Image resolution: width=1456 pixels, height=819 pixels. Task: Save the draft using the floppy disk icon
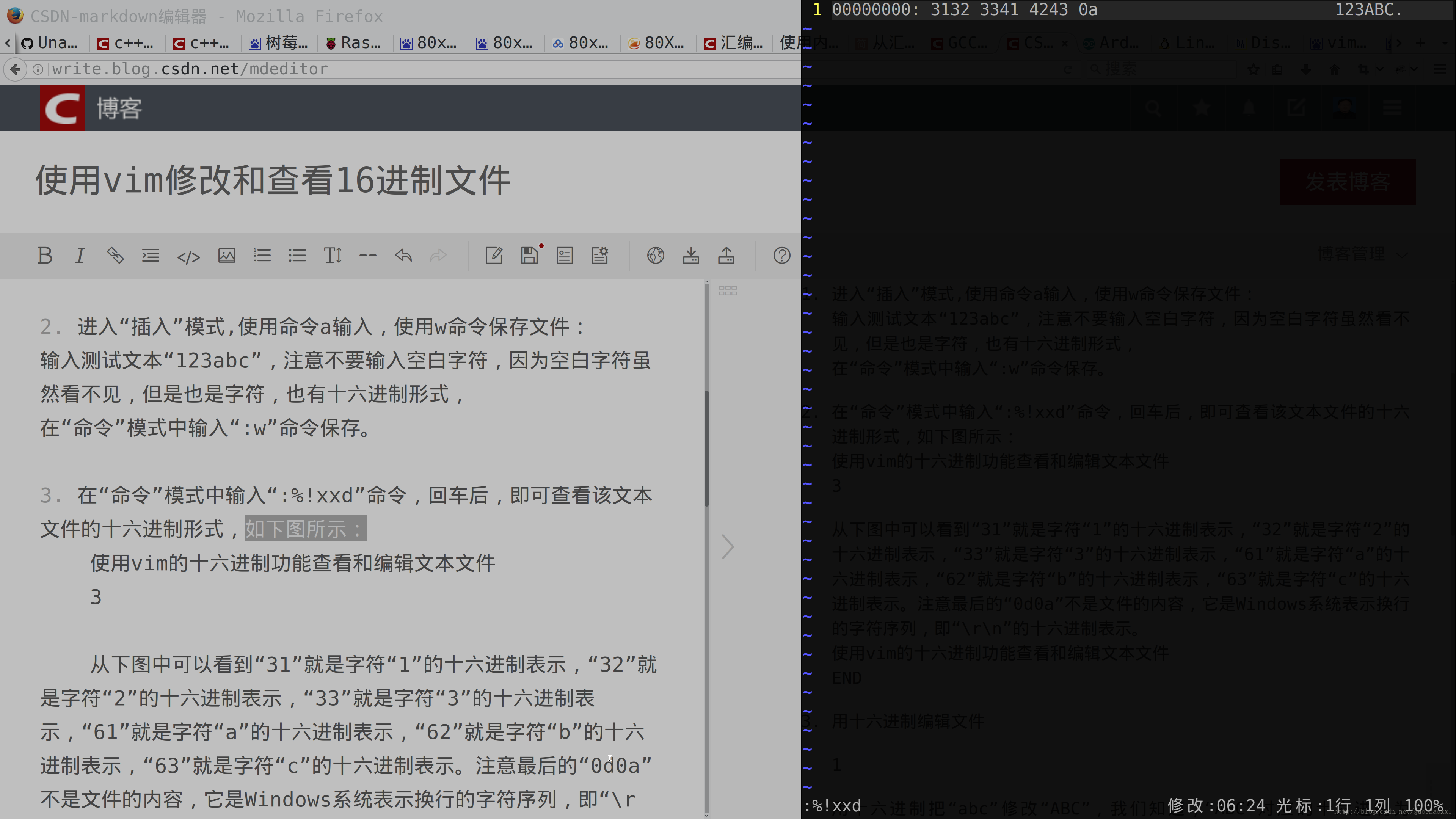click(x=530, y=256)
